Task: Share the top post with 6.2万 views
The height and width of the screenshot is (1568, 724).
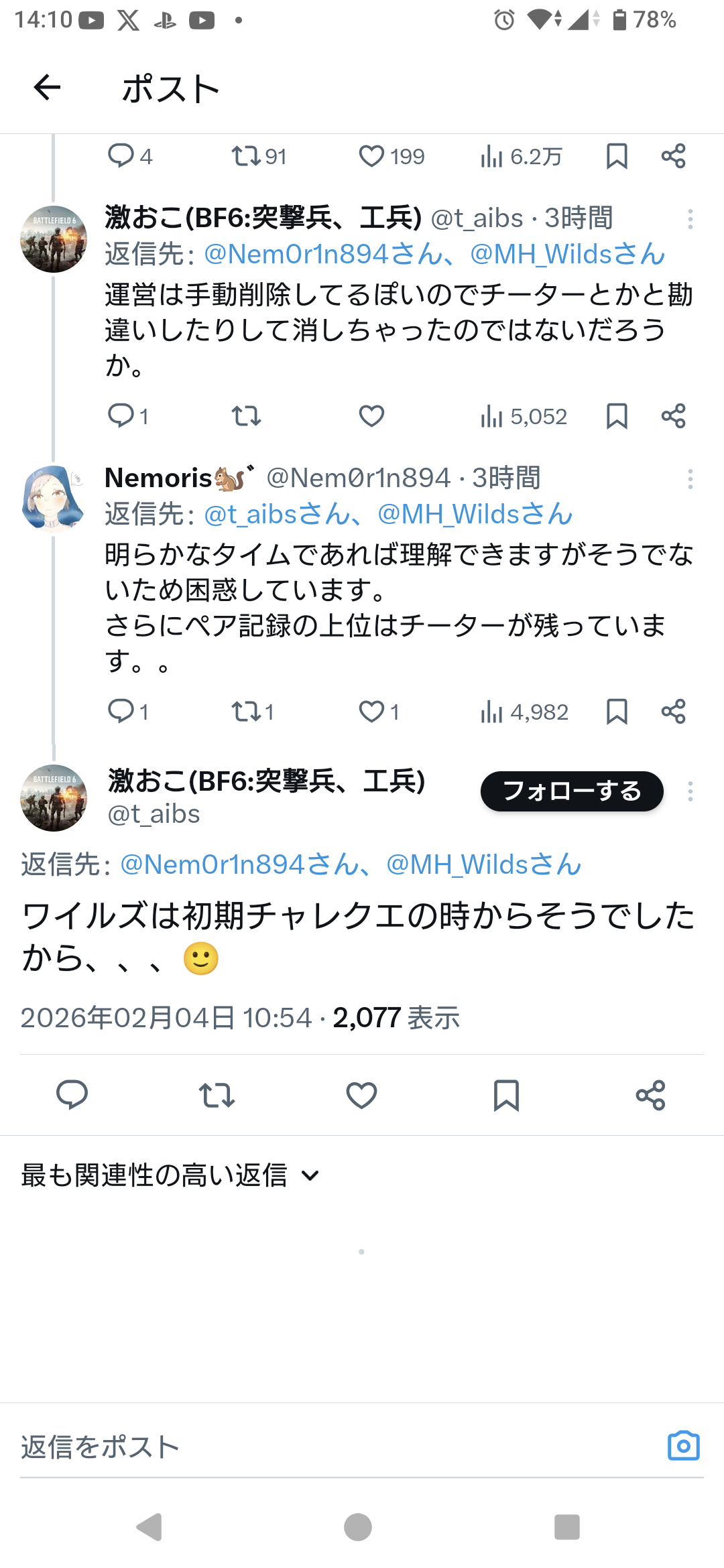Action: 673,157
